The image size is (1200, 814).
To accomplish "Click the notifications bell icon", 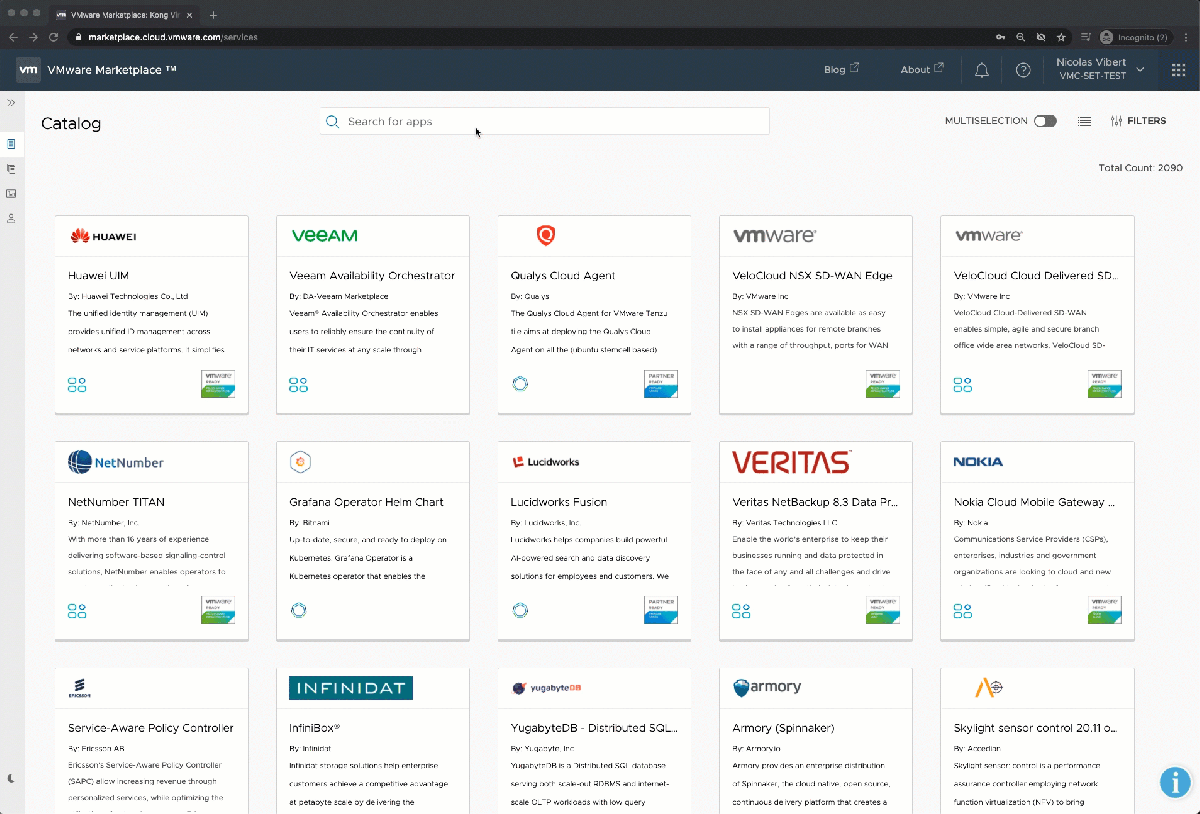I will coord(982,70).
